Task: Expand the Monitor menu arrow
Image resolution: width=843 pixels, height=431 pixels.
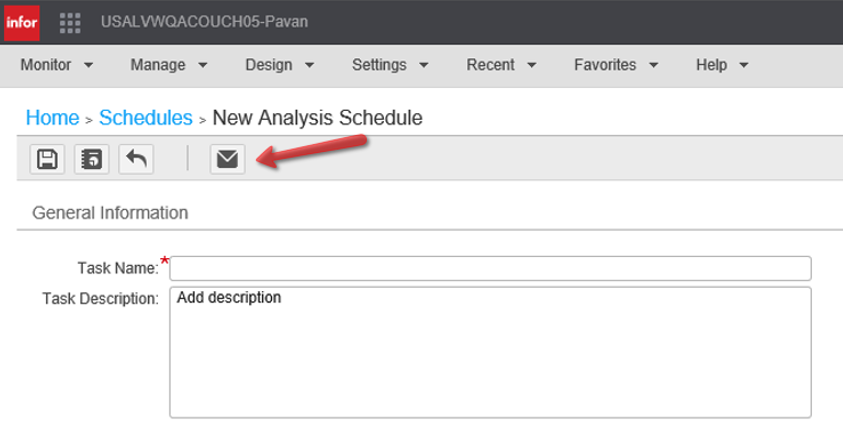Action: [x=89, y=66]
